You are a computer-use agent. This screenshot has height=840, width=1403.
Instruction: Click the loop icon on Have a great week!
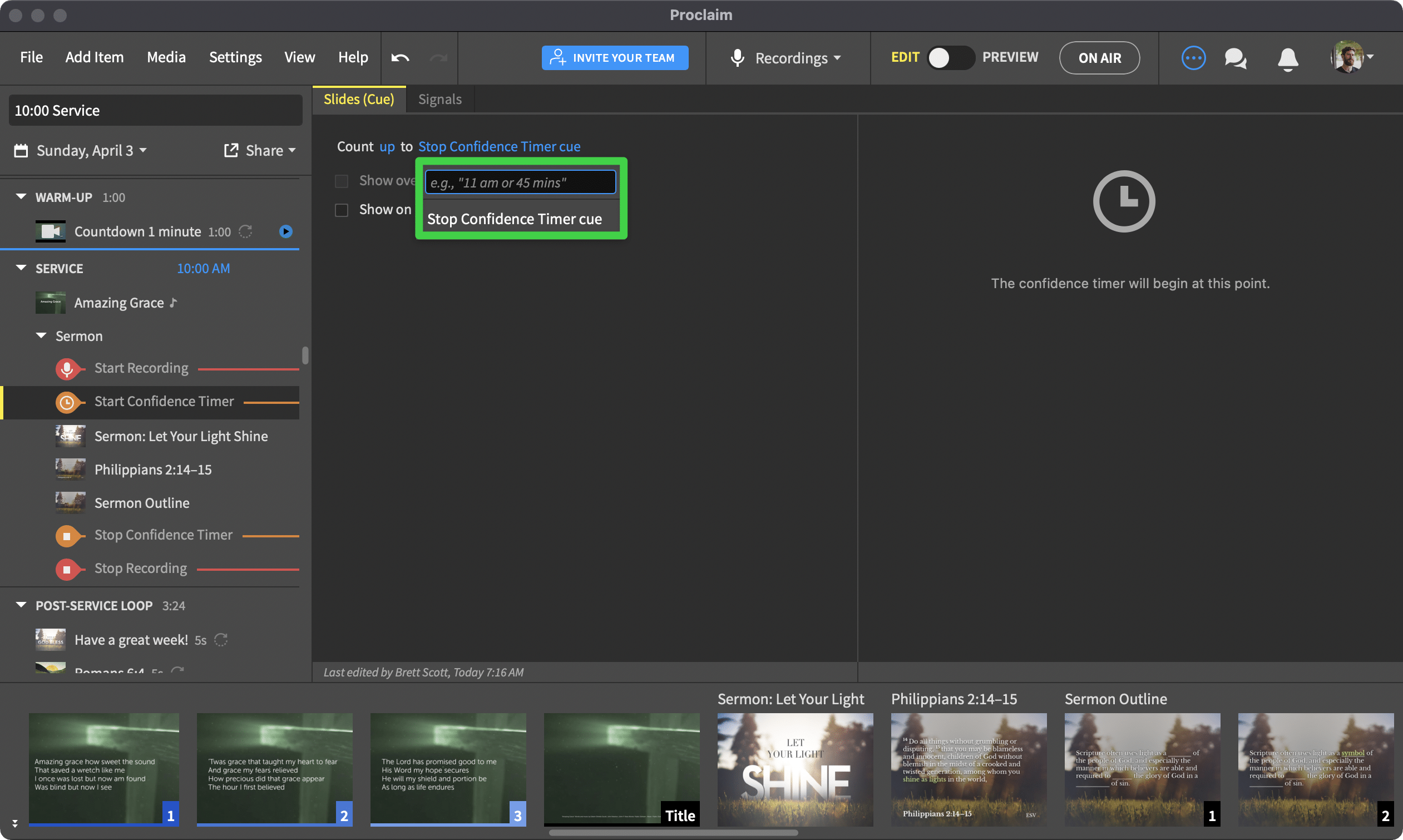point(221,640)
